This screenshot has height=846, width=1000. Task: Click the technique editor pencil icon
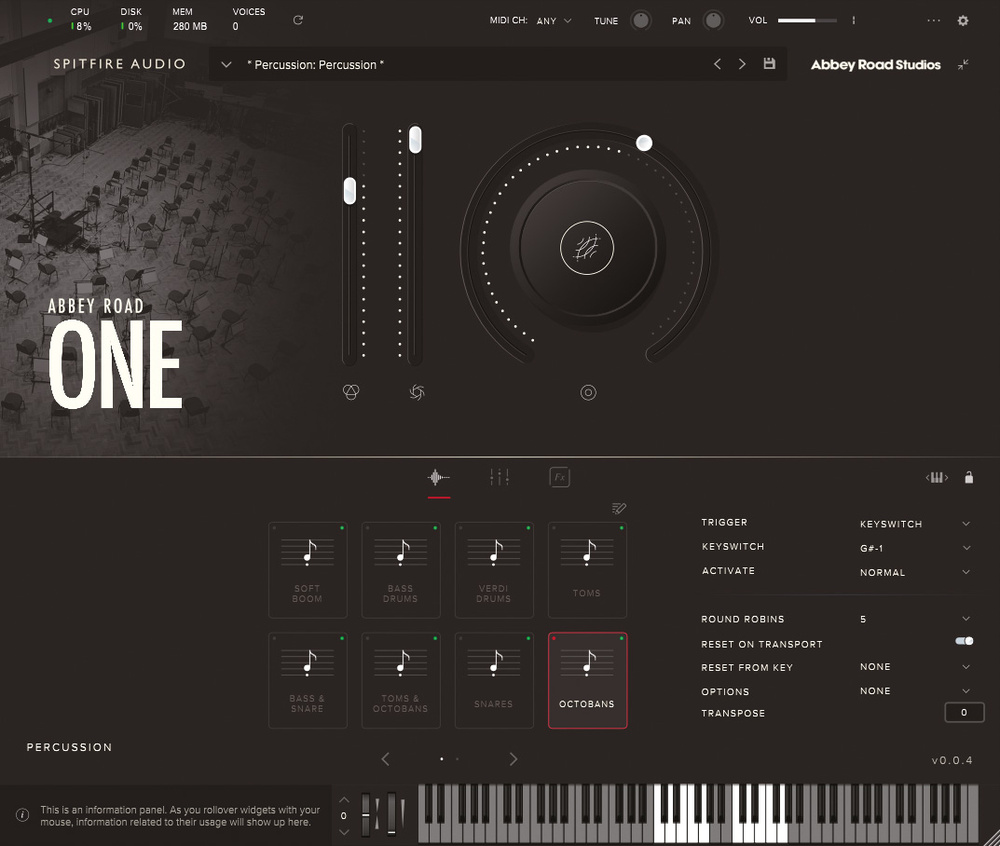(619, 508)
